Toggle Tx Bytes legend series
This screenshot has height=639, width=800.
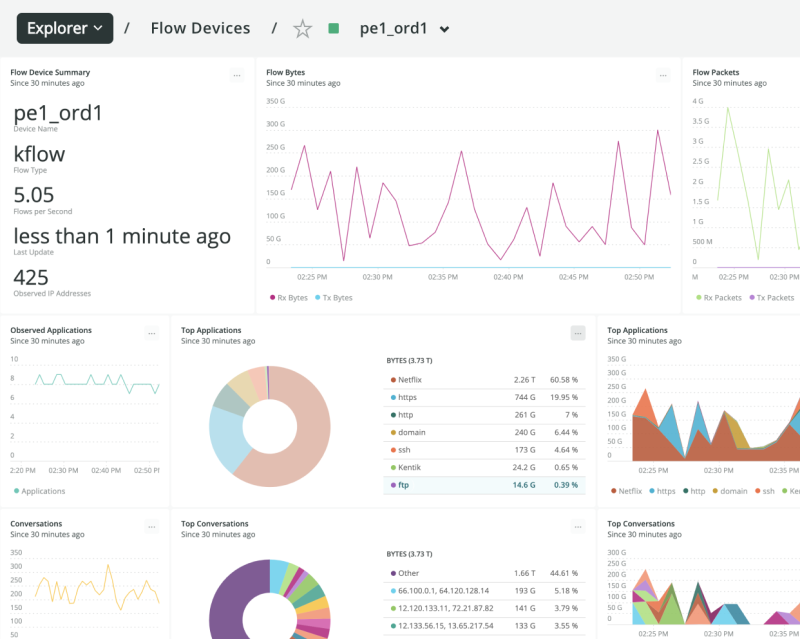coord(334,298)
